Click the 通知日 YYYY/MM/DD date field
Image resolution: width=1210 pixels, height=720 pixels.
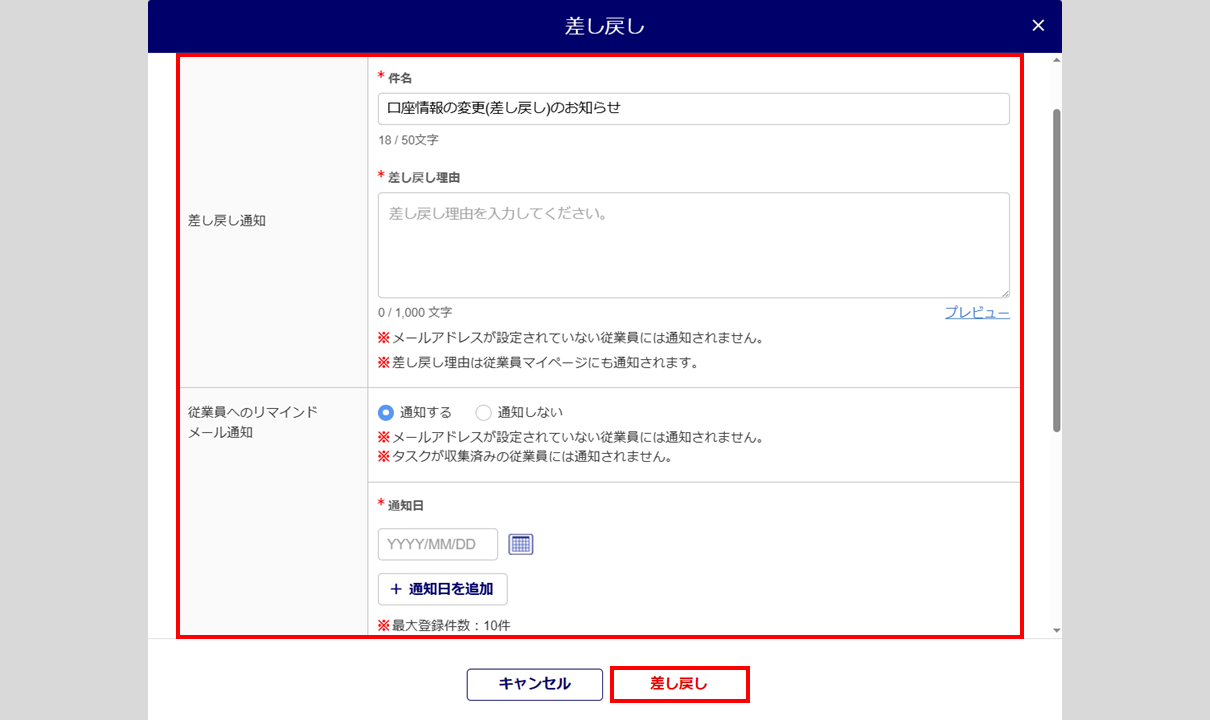437,544
